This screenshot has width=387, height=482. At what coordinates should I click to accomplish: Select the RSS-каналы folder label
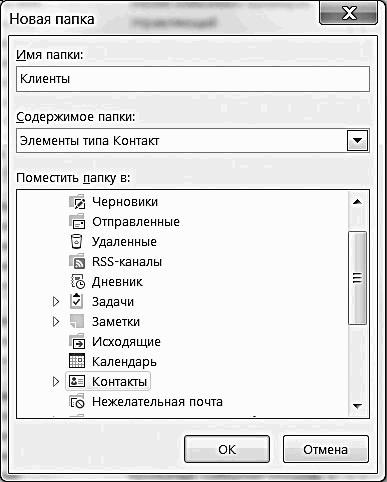pyautogui.click(x=127, y=262)
